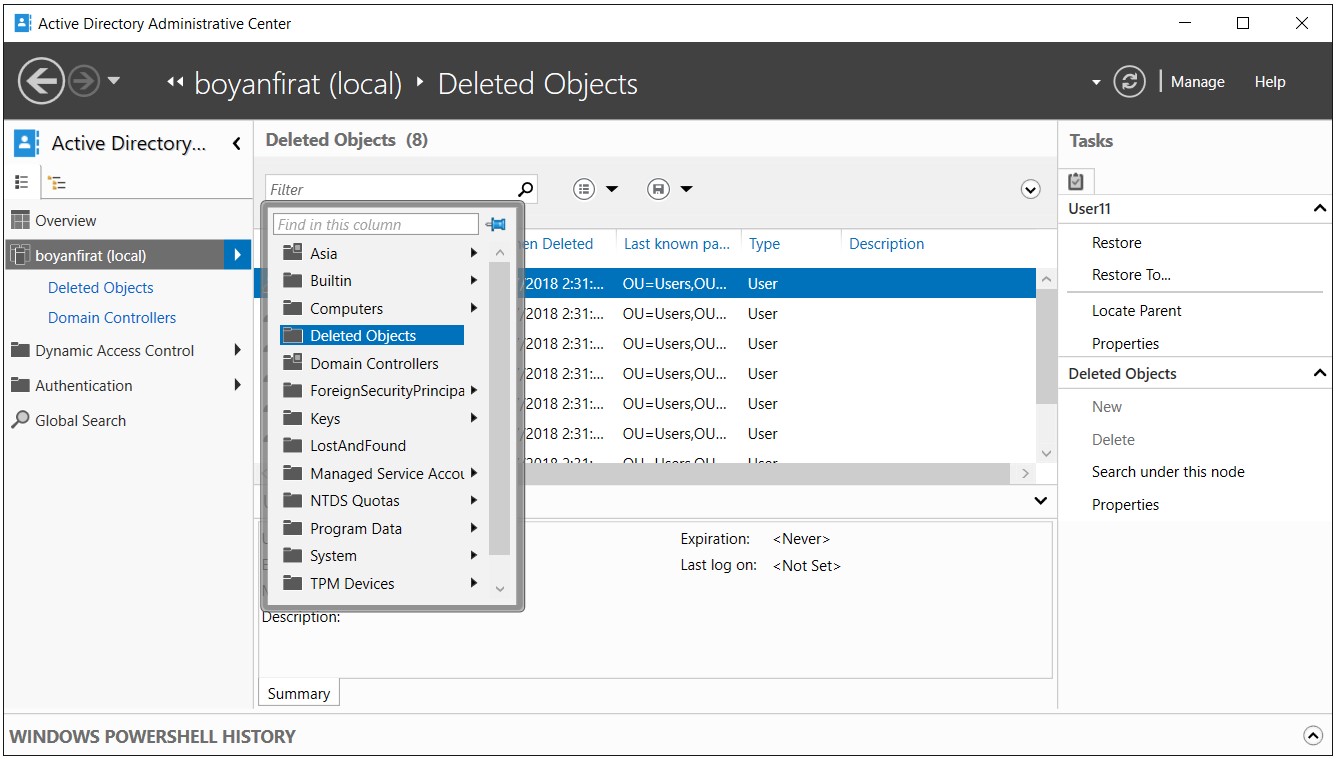
Task: Click the refresh icon in header
Action: tap(1129, 82)
